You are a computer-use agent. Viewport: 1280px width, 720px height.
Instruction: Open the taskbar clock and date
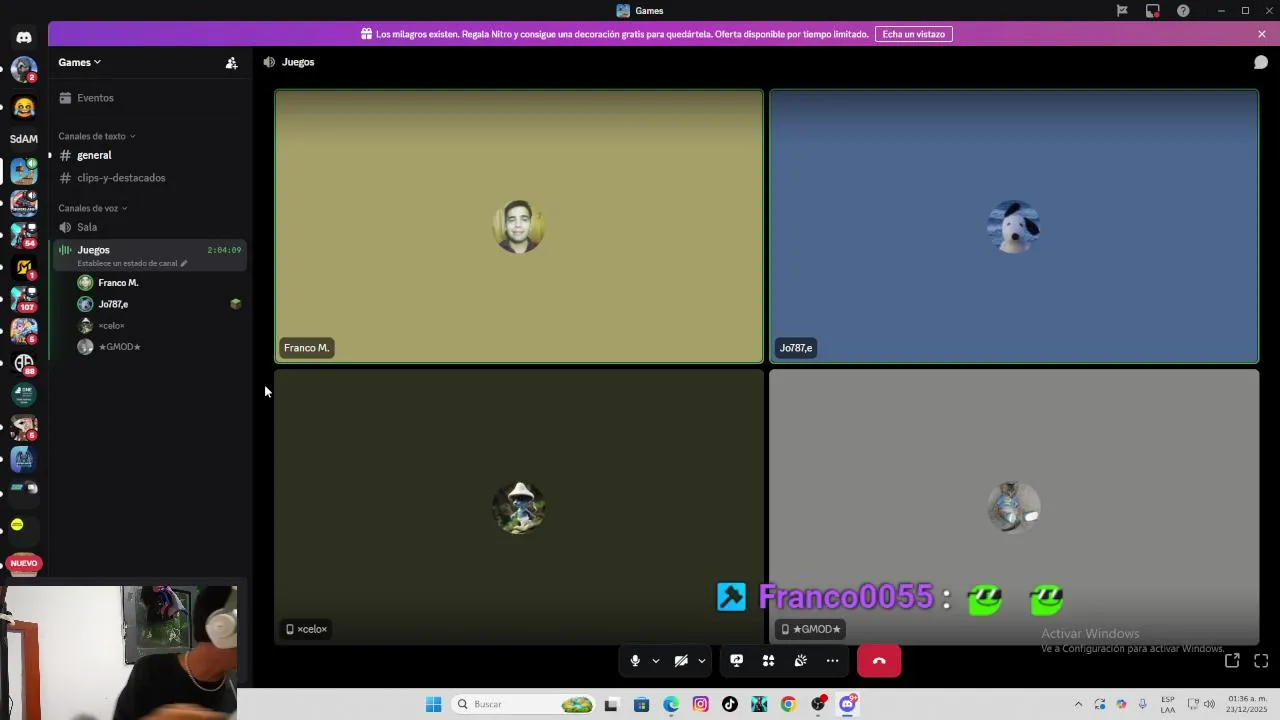pos(1247,704)
